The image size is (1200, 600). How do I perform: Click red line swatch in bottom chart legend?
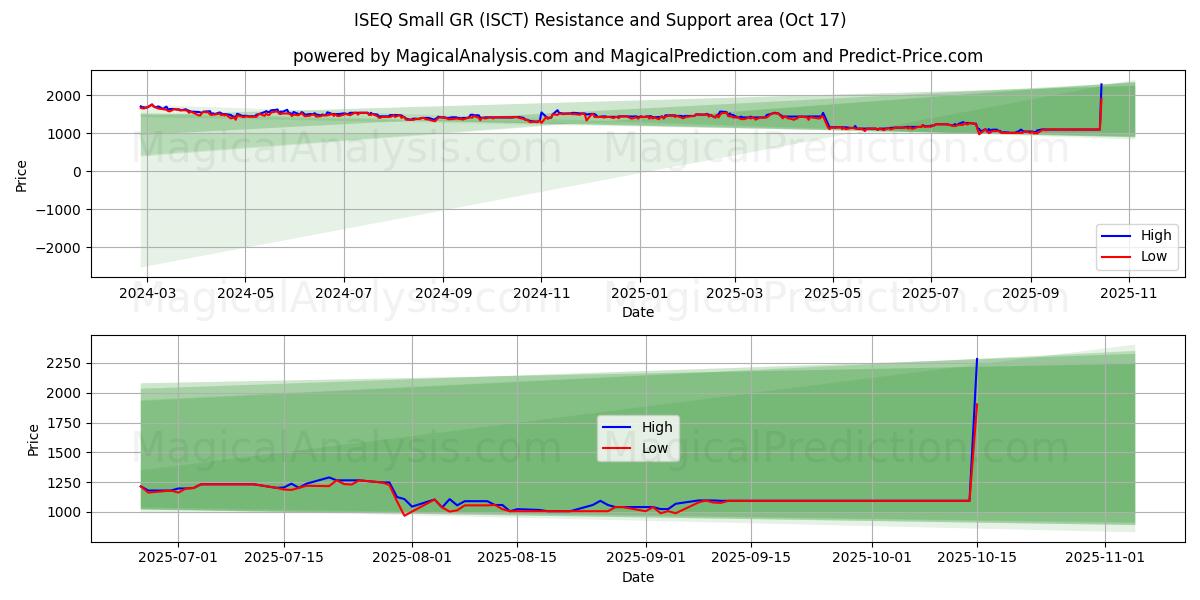(x=617, y=448)
